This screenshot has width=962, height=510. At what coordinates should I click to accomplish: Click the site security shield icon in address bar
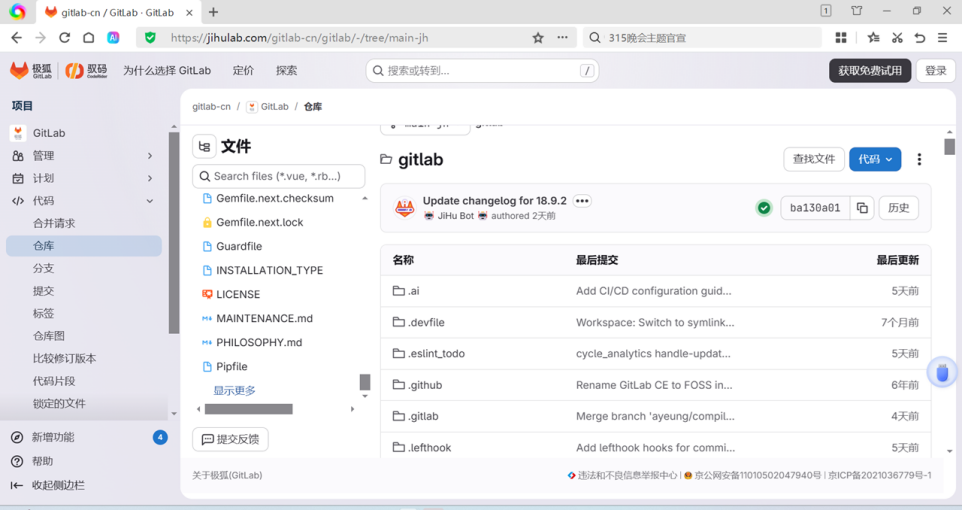150,38
